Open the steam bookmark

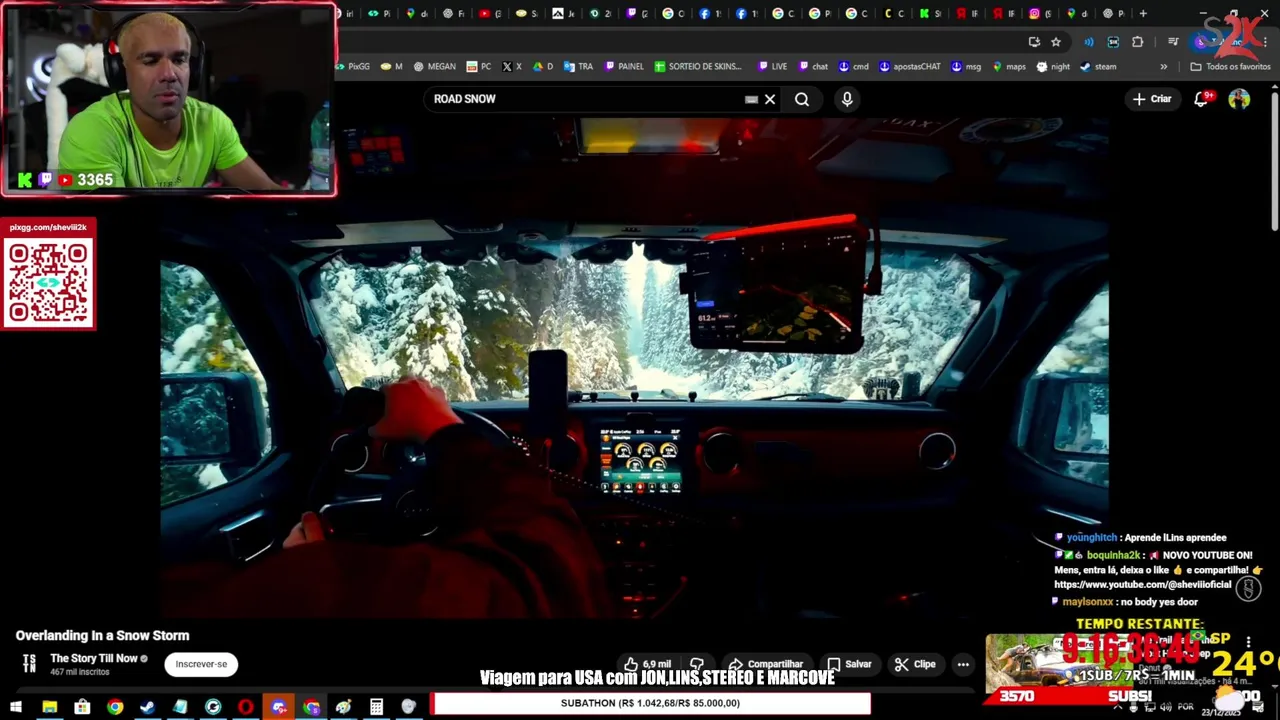[x=1098, y=66]
